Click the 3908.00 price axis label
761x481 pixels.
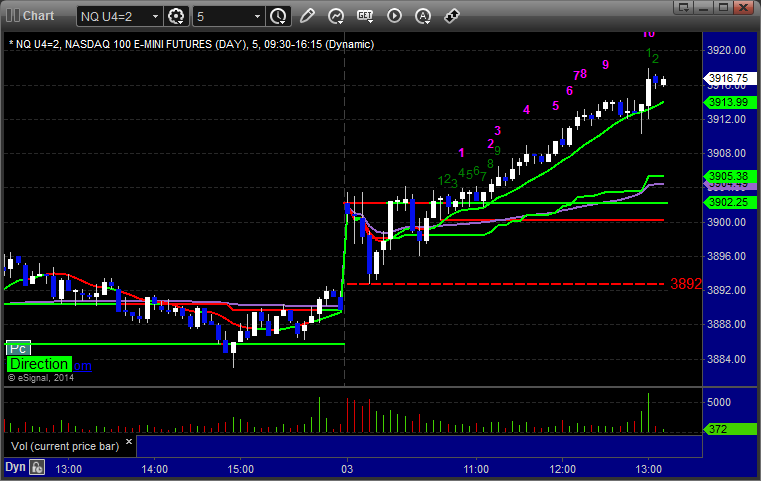pos(727,153)
